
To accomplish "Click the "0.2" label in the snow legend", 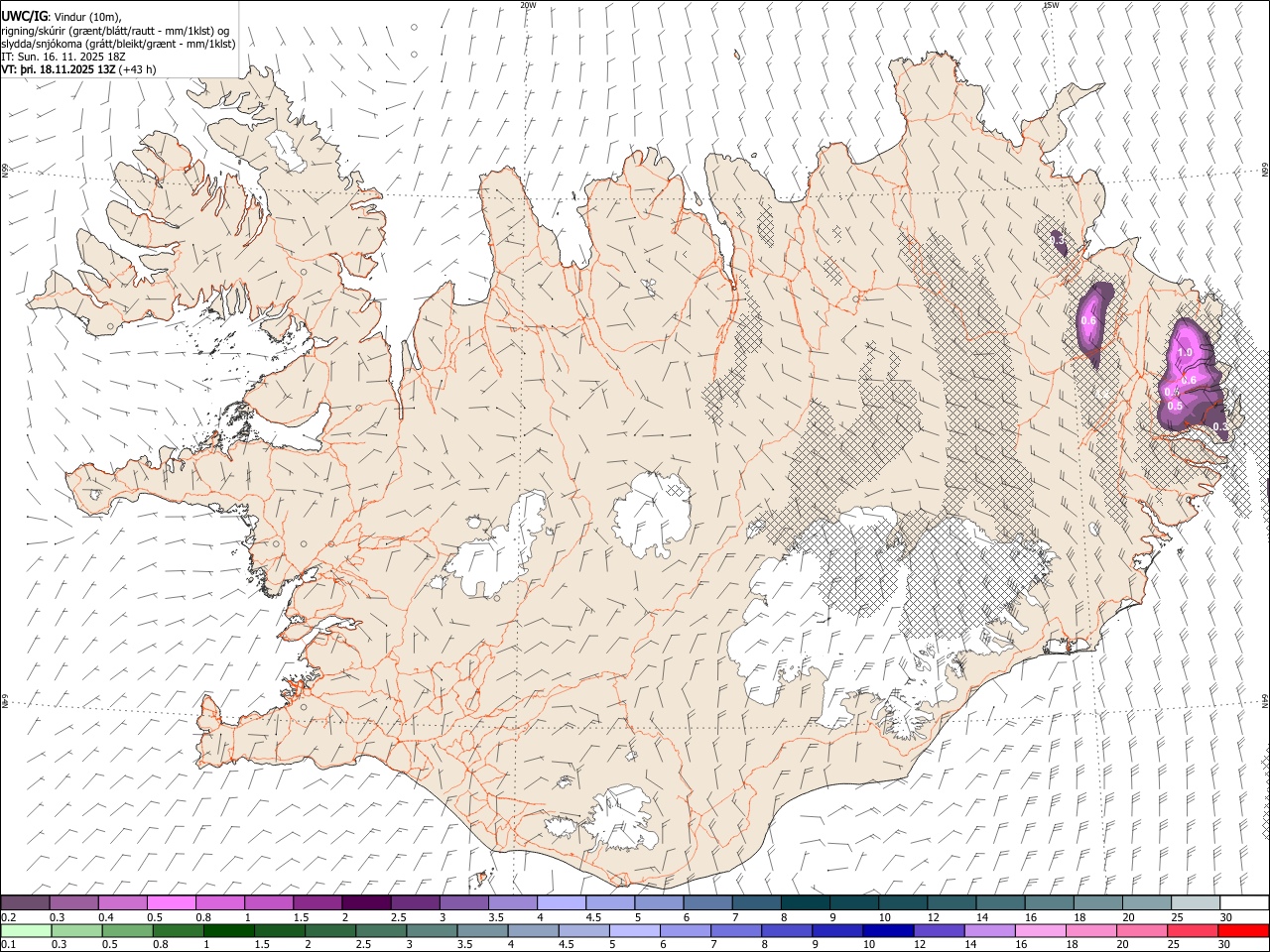I will click(9, 917).
